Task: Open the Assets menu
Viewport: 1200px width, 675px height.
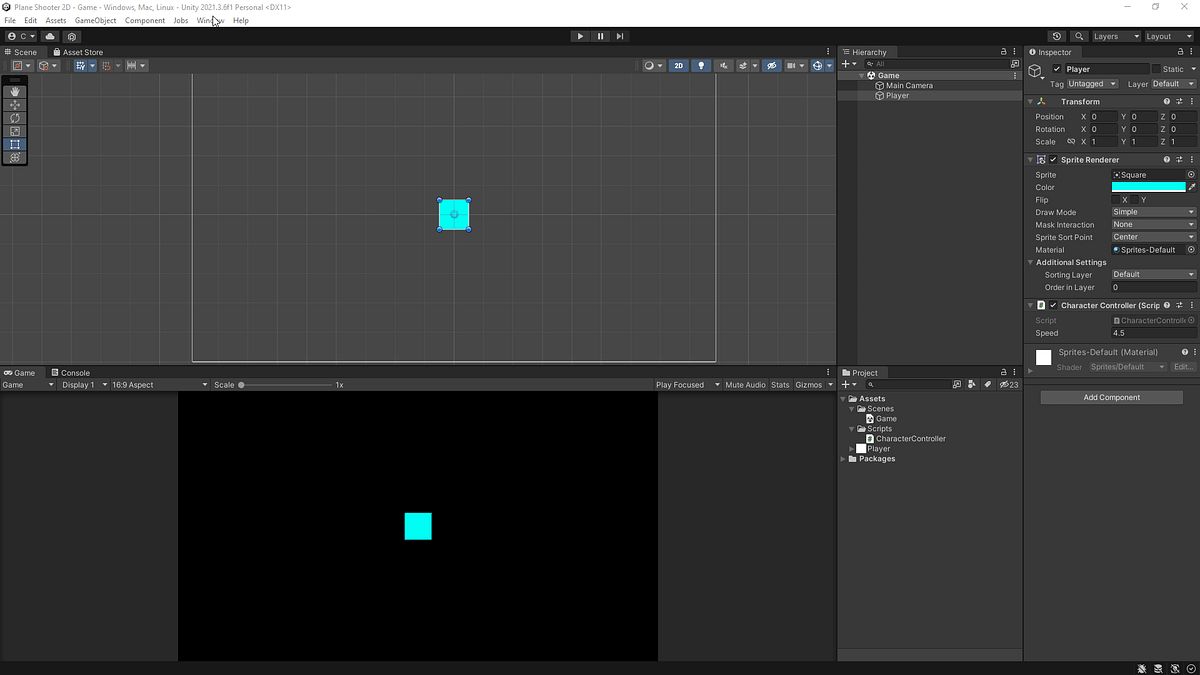Action: pyautogui.click(x=56, y=20)
